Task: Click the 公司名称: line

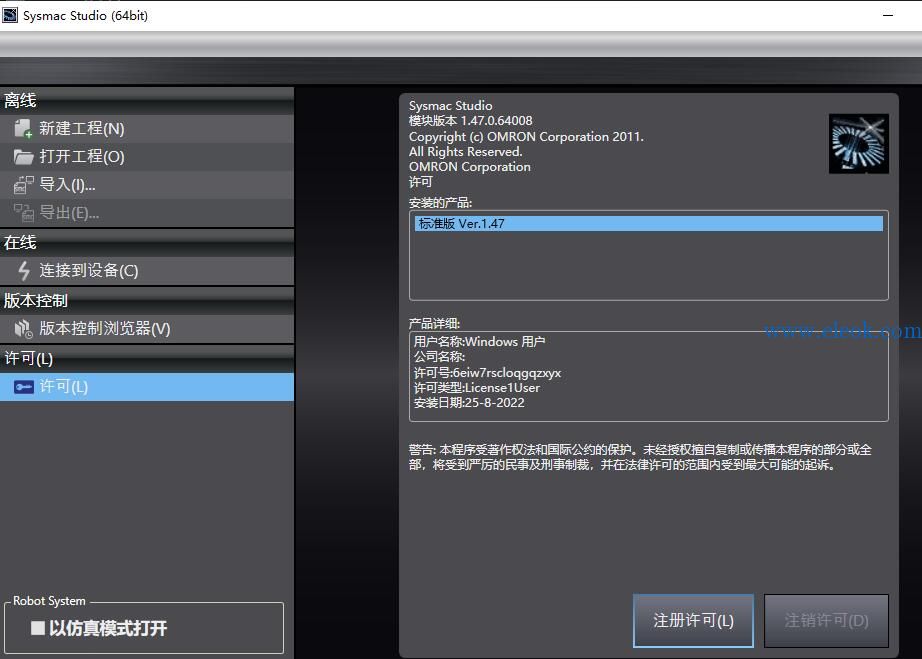Action: pyautogui.click(x=439, y=357)
